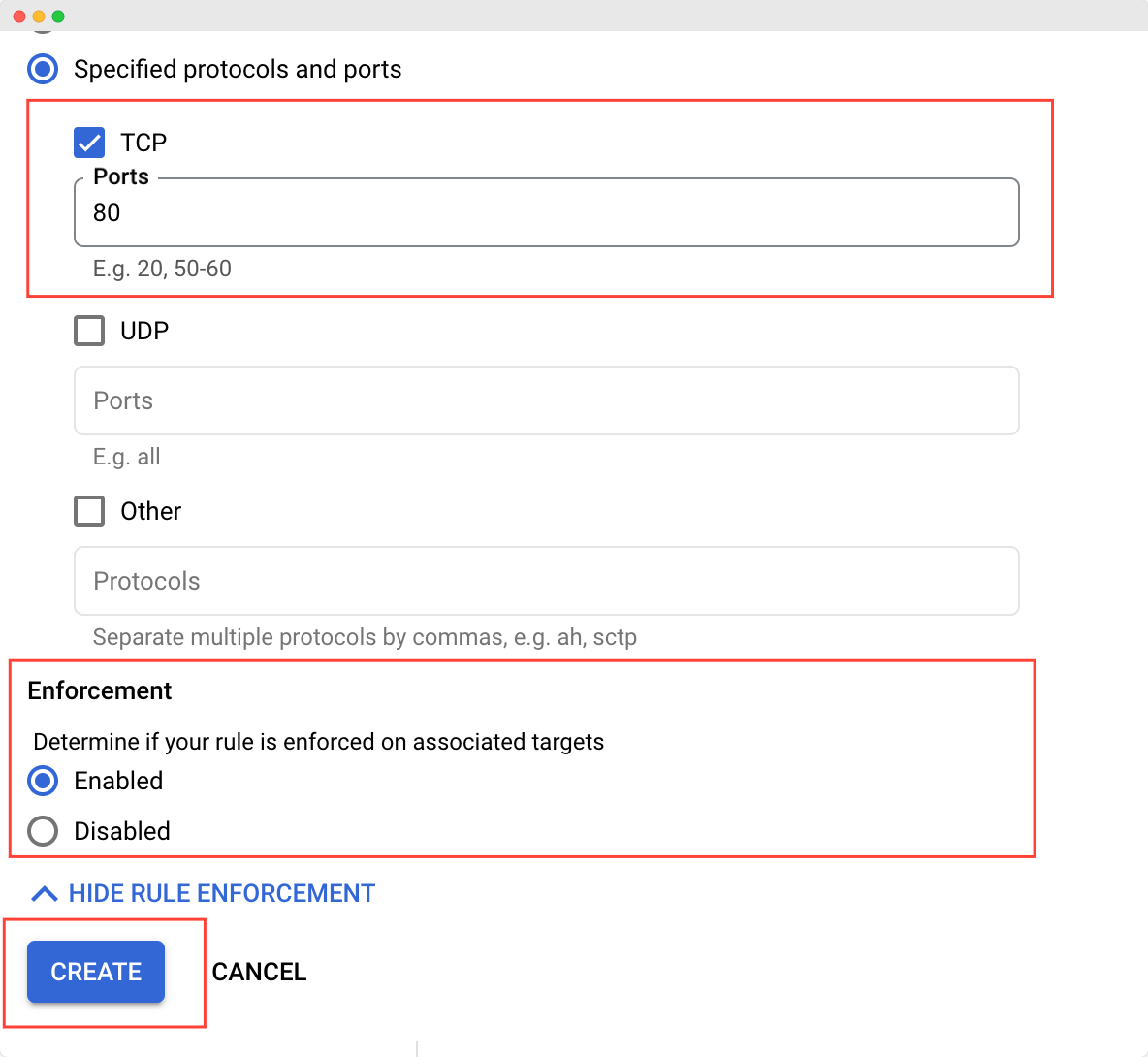Select the Specified protocols and ports radio button
Screen dimensions: 1148x1057
[43, 69]
